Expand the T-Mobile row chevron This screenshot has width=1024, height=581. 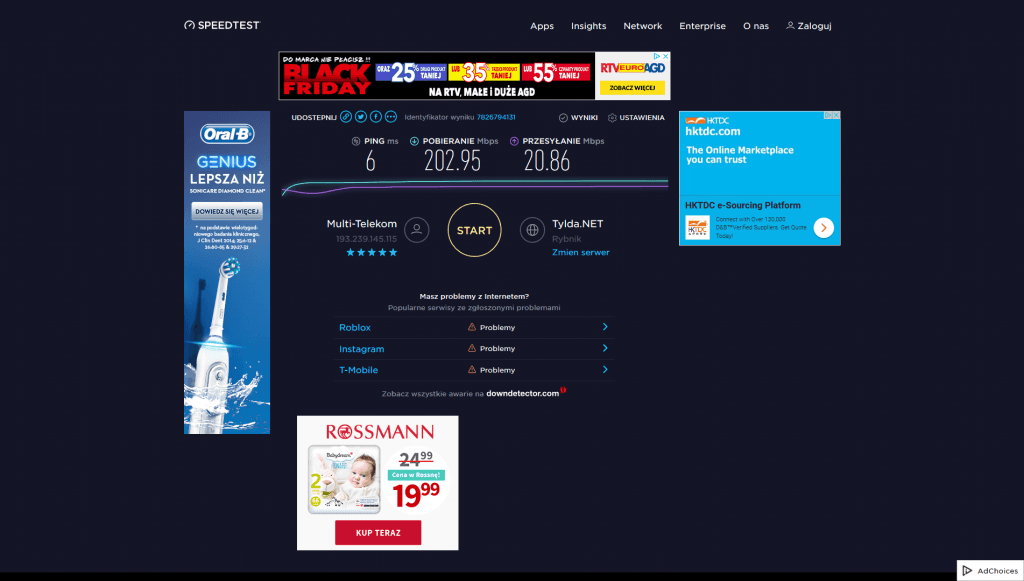[605, 369]
